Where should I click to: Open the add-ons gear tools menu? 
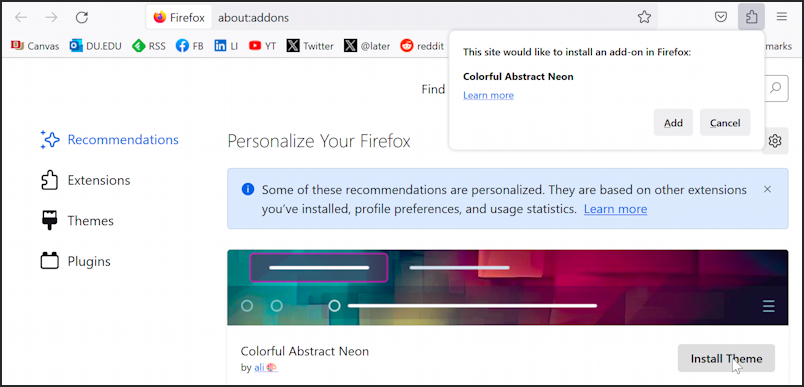(x=775, y=140)
